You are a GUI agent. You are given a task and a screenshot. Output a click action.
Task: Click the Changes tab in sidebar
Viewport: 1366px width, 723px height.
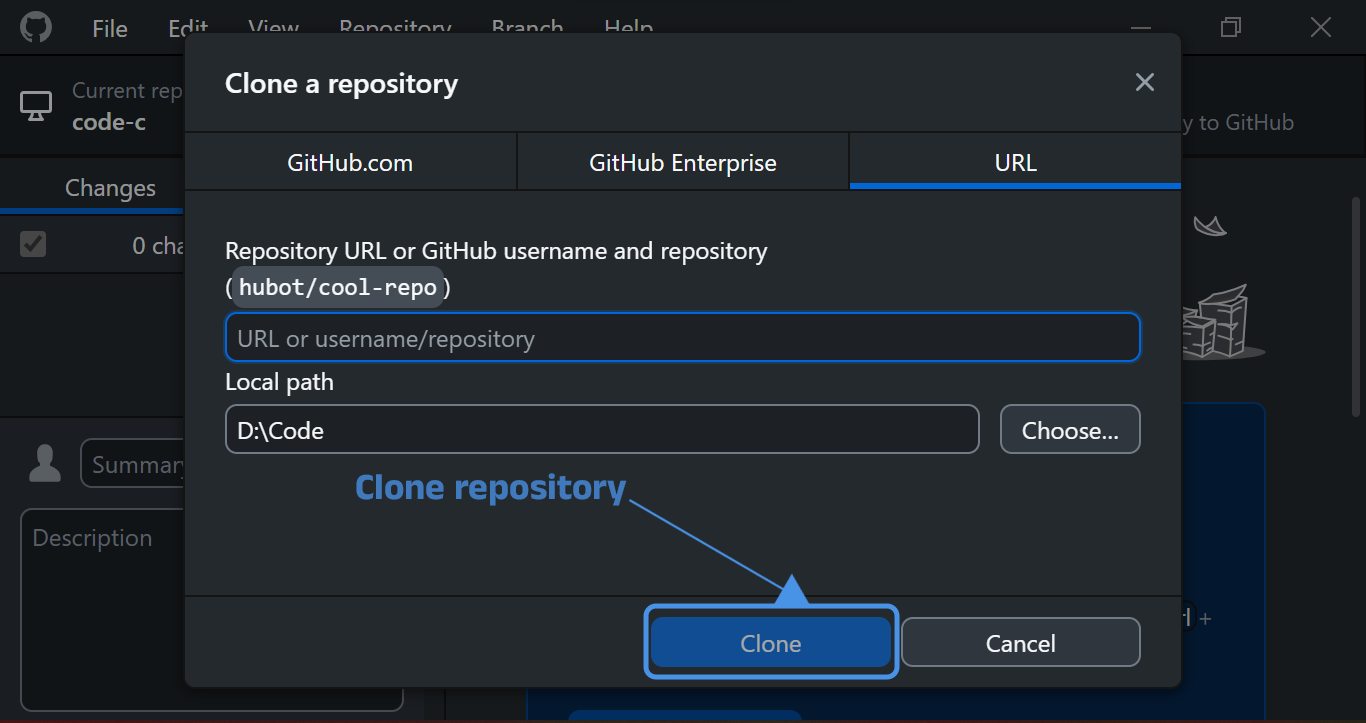point(110,188)
